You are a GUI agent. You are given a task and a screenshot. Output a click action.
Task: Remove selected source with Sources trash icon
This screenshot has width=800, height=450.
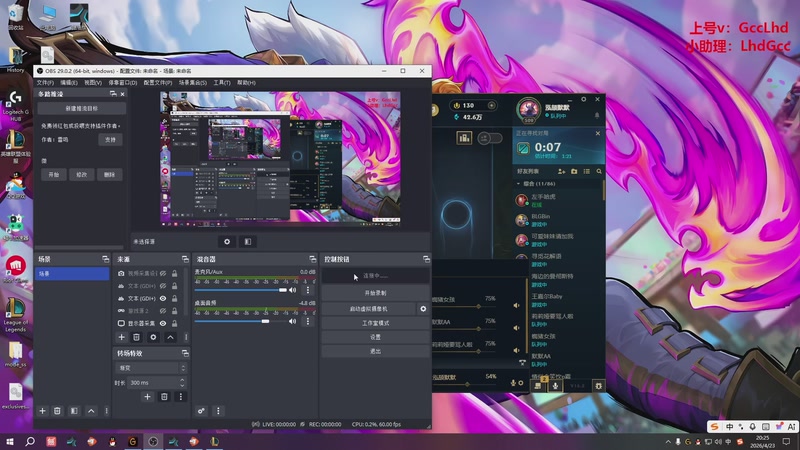136,337
